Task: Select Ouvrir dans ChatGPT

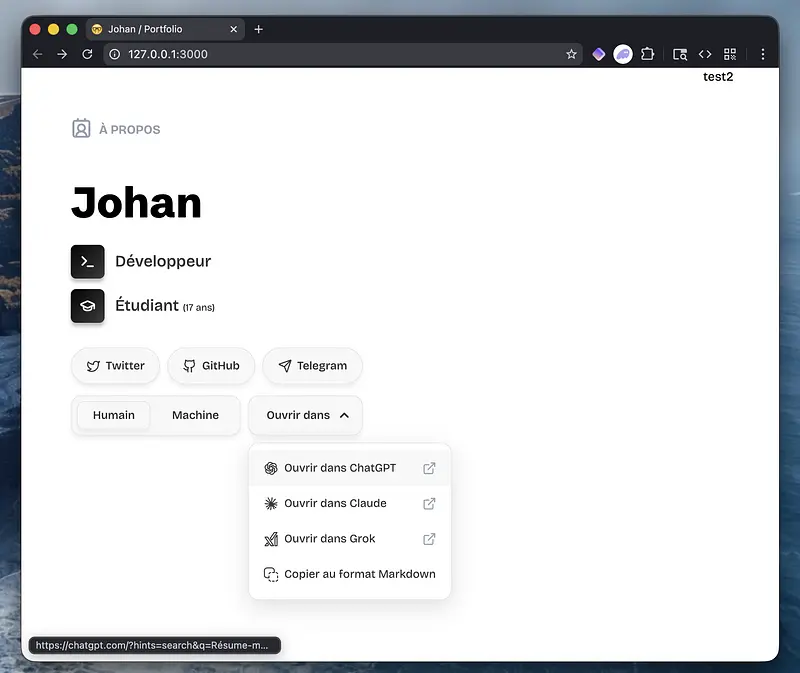Action: pyautogui.click(x=339, y=468)
